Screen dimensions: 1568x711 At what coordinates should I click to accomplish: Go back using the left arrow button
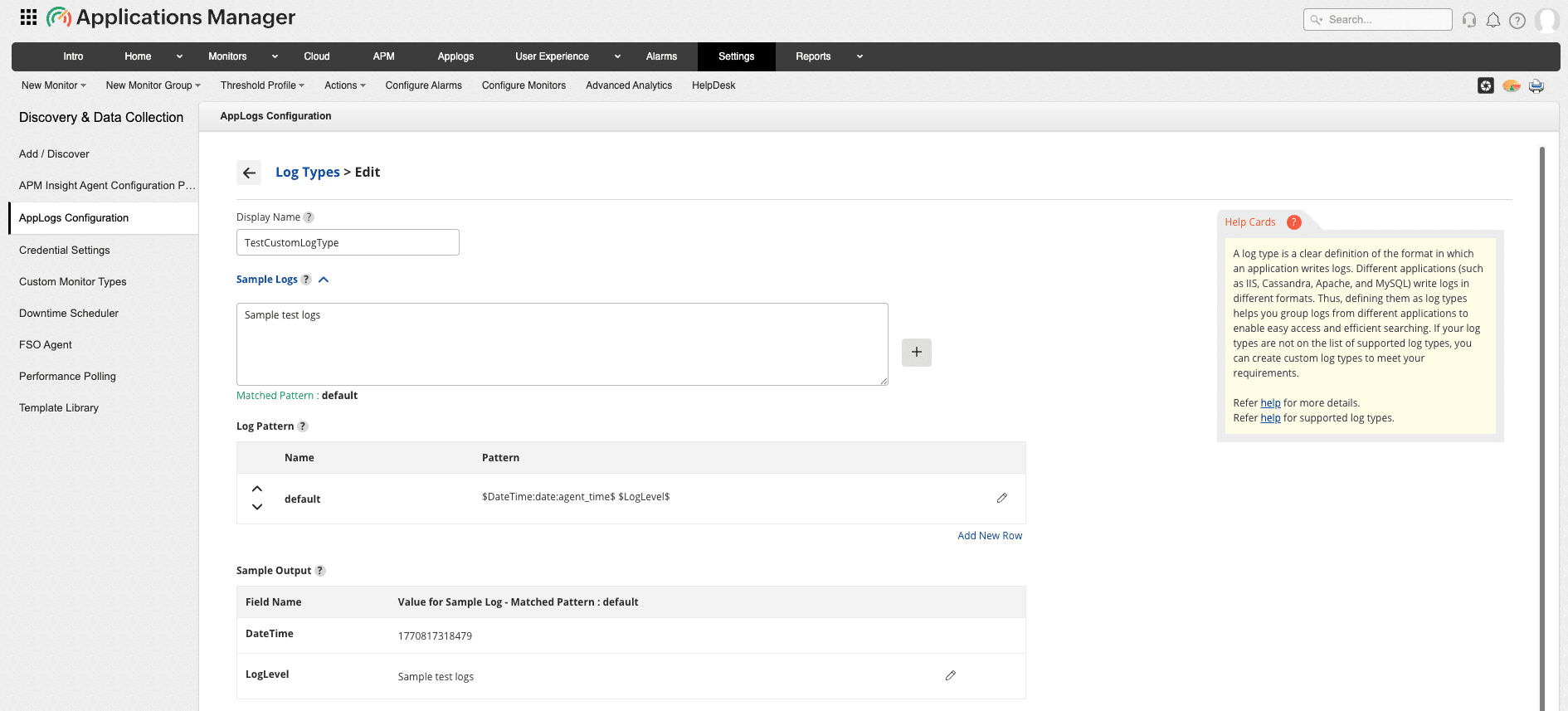249,173
